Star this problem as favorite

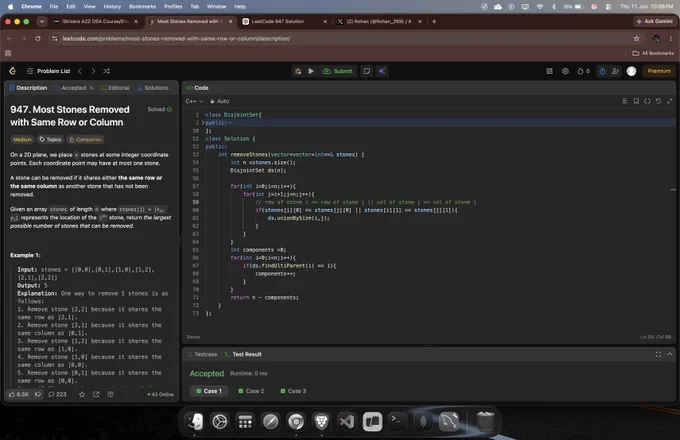click(82, 394)
